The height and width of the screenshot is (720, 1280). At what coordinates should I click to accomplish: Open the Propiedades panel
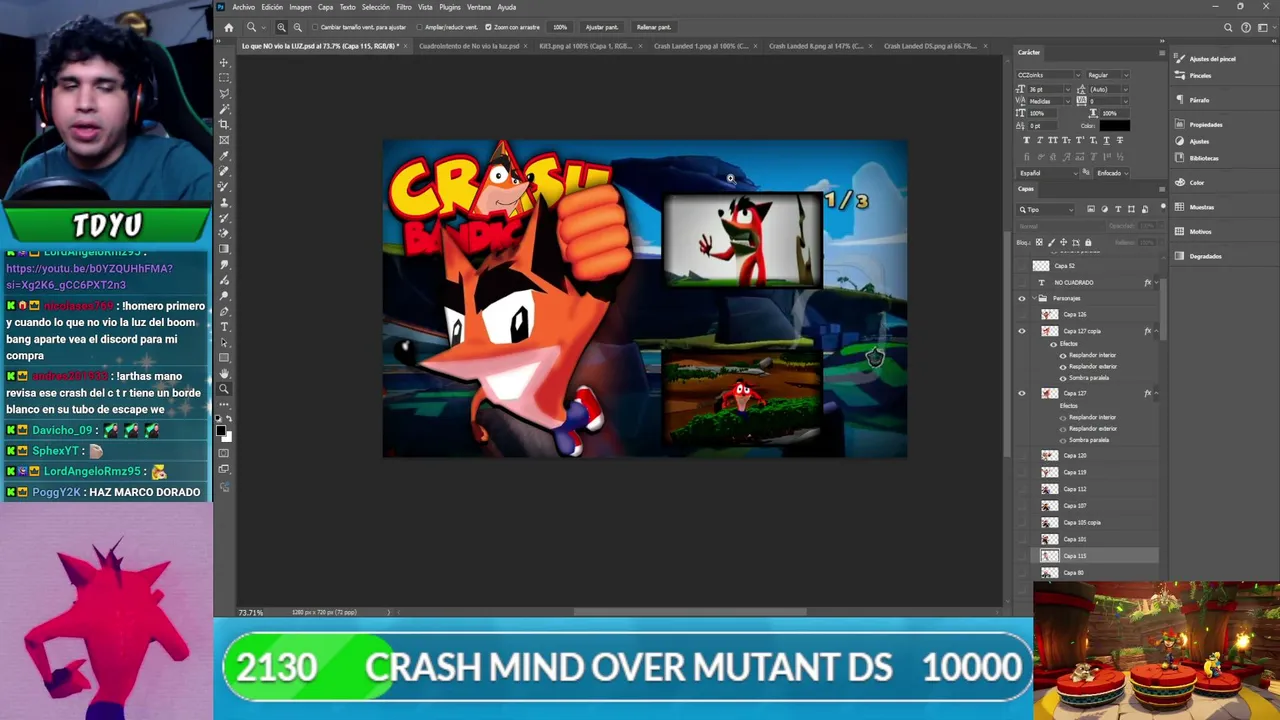click(1199, 125)
